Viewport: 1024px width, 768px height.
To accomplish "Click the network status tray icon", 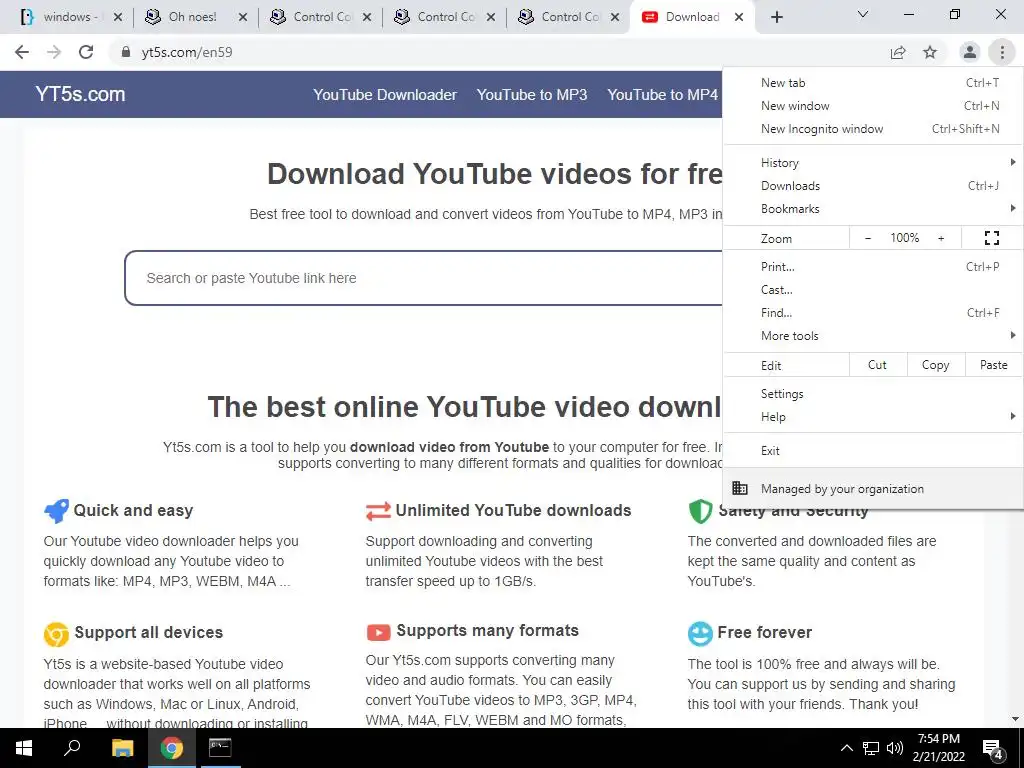I will coord(871,748).
